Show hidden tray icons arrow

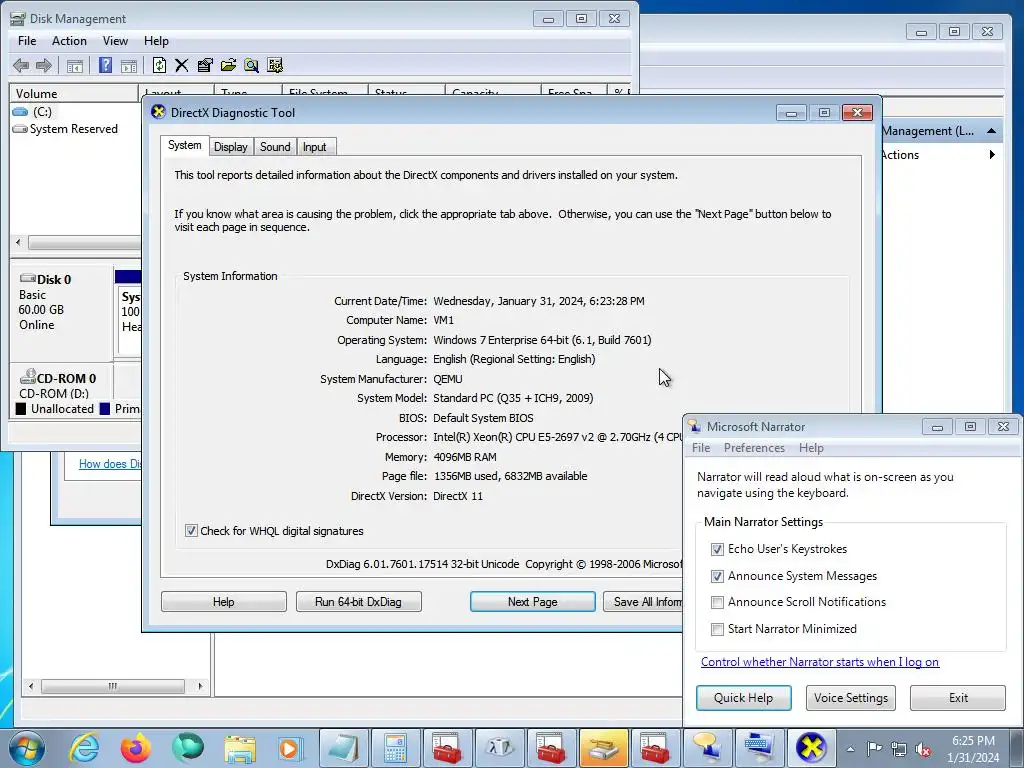850,749
